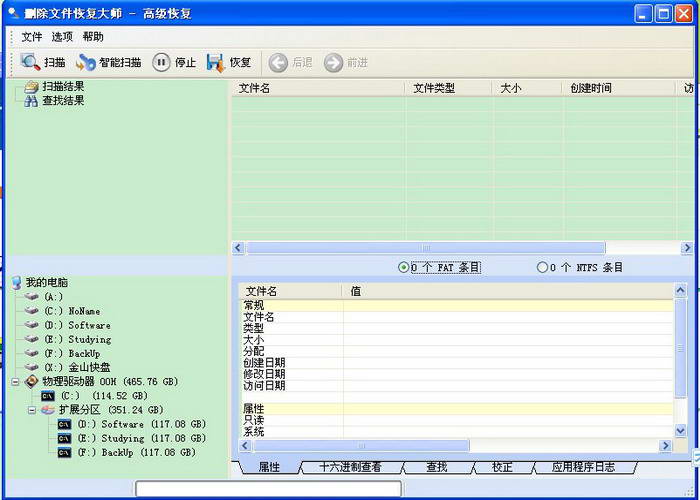Select the 分配 property row
Screen dimensions: 700x500
pyautogui.click(x=457, y=351)
